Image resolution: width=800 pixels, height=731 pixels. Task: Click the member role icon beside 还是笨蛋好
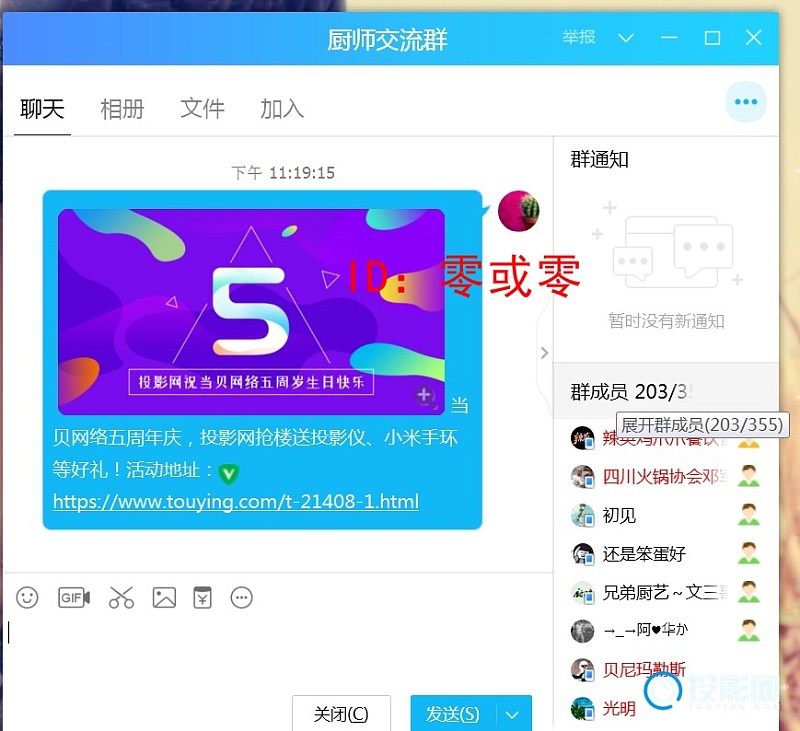(748, 553)
